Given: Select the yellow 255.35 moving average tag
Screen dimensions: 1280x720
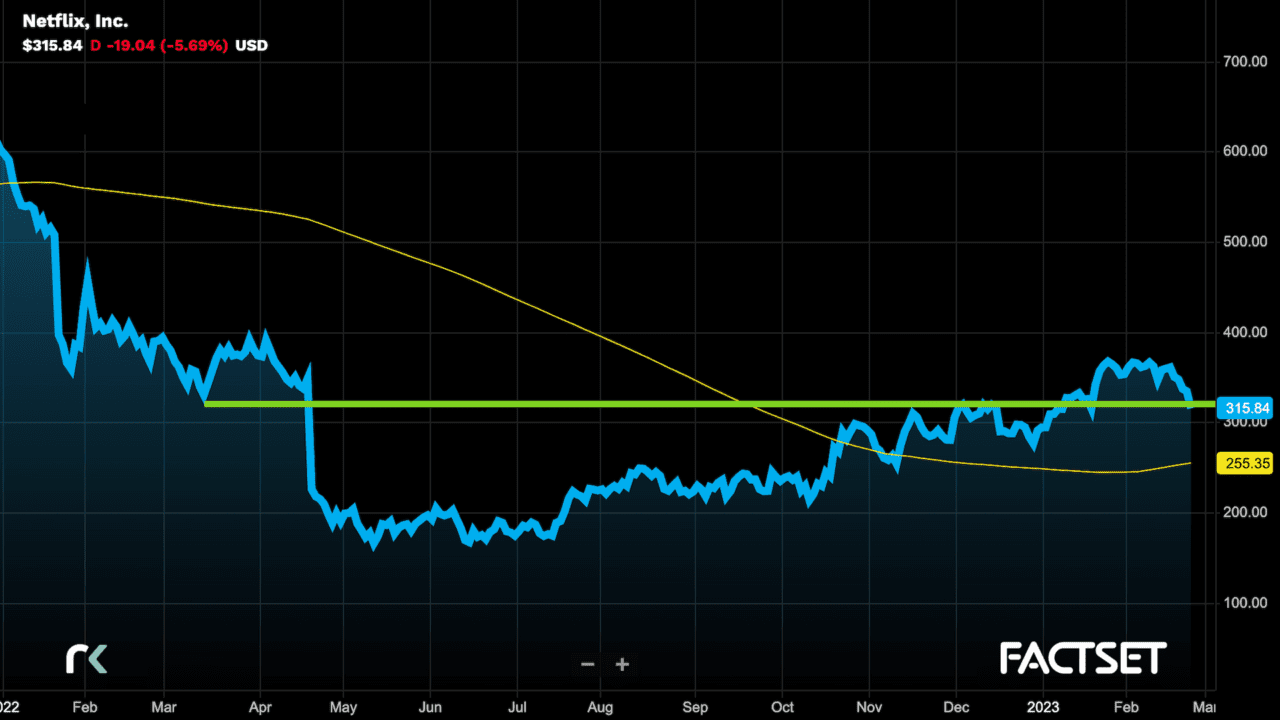Looking at the screenshot, I should [1244, 463].
